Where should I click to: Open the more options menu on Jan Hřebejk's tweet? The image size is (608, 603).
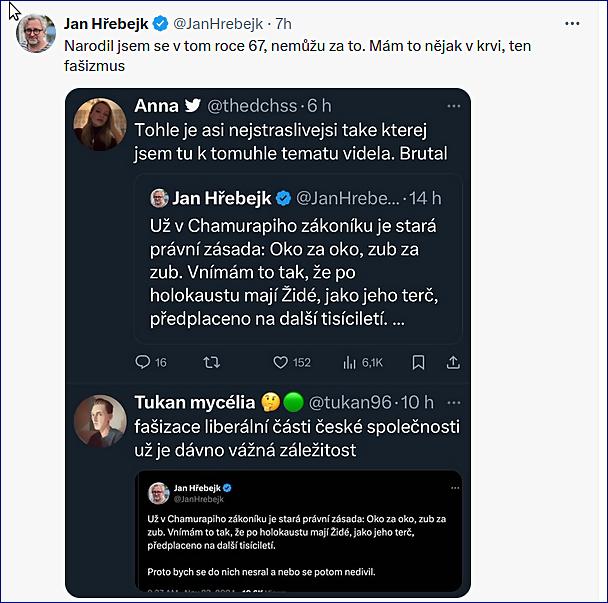click(x=572, y=23)
